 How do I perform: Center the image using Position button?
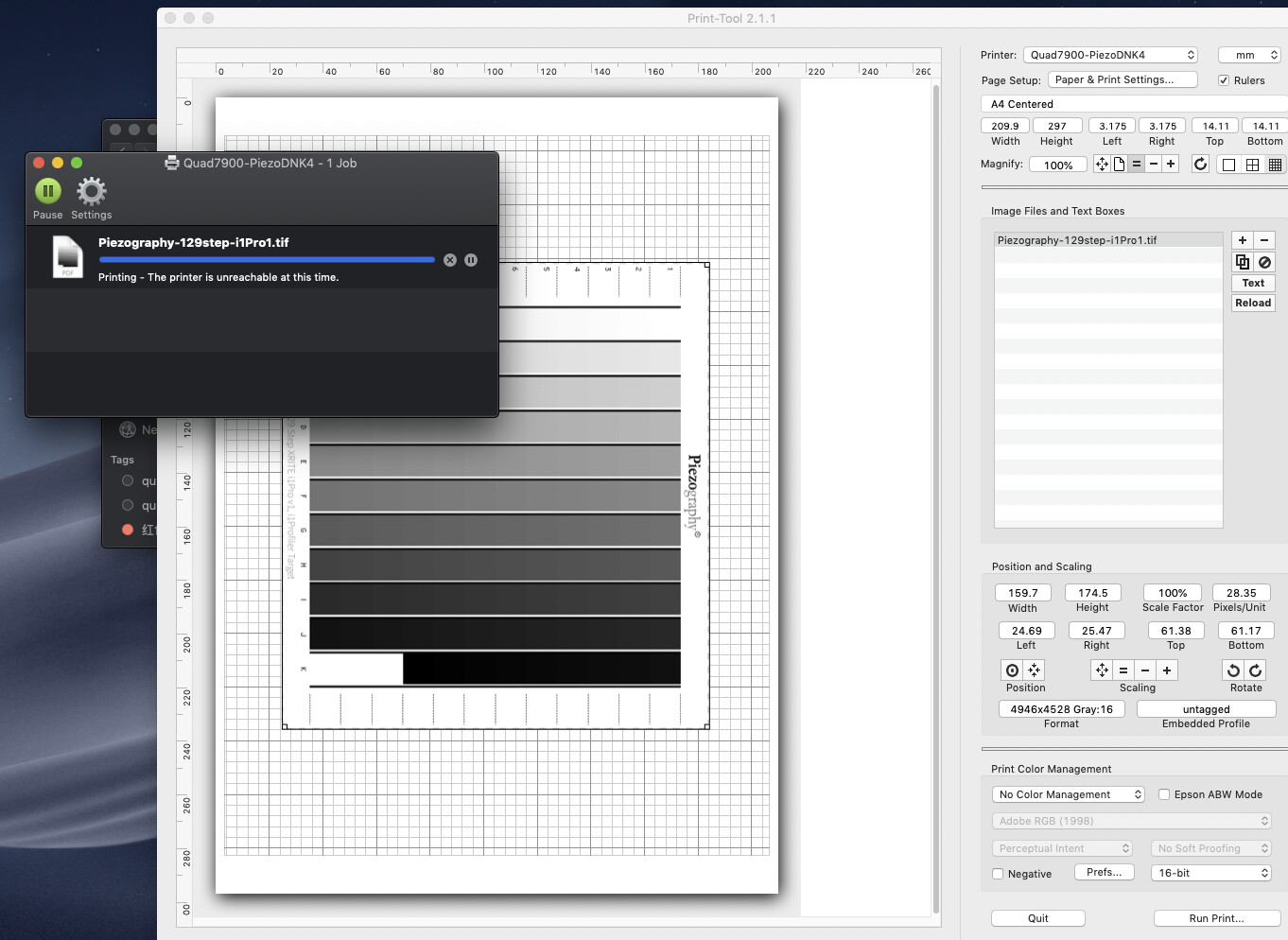coord(1012,670)
